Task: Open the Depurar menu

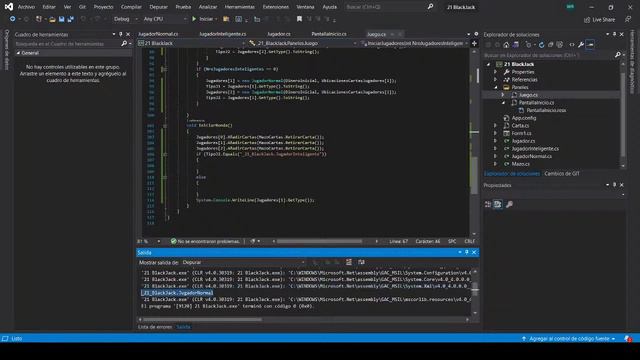Action: 158,7
